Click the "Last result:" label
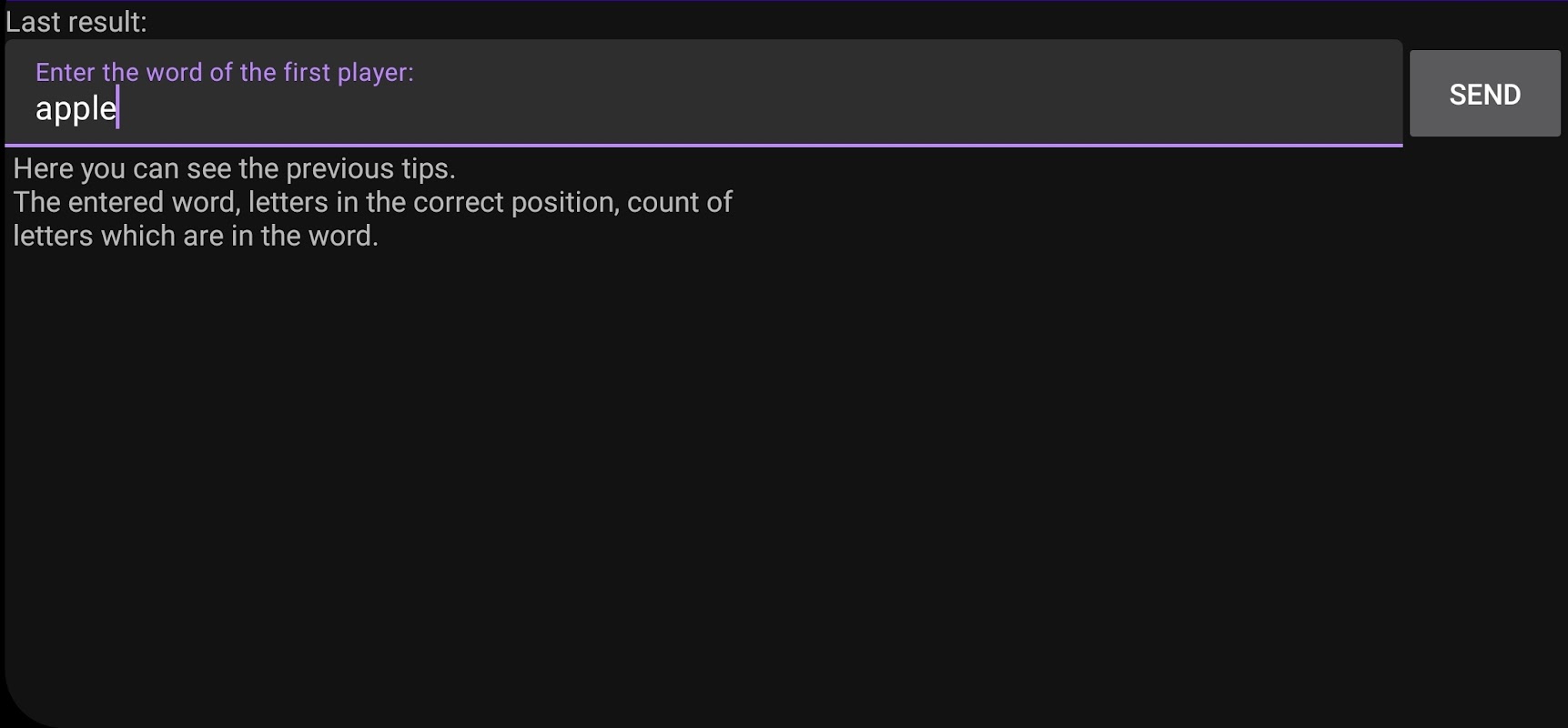This screenshot has width=1568, height=728. [x=76, y=22]
